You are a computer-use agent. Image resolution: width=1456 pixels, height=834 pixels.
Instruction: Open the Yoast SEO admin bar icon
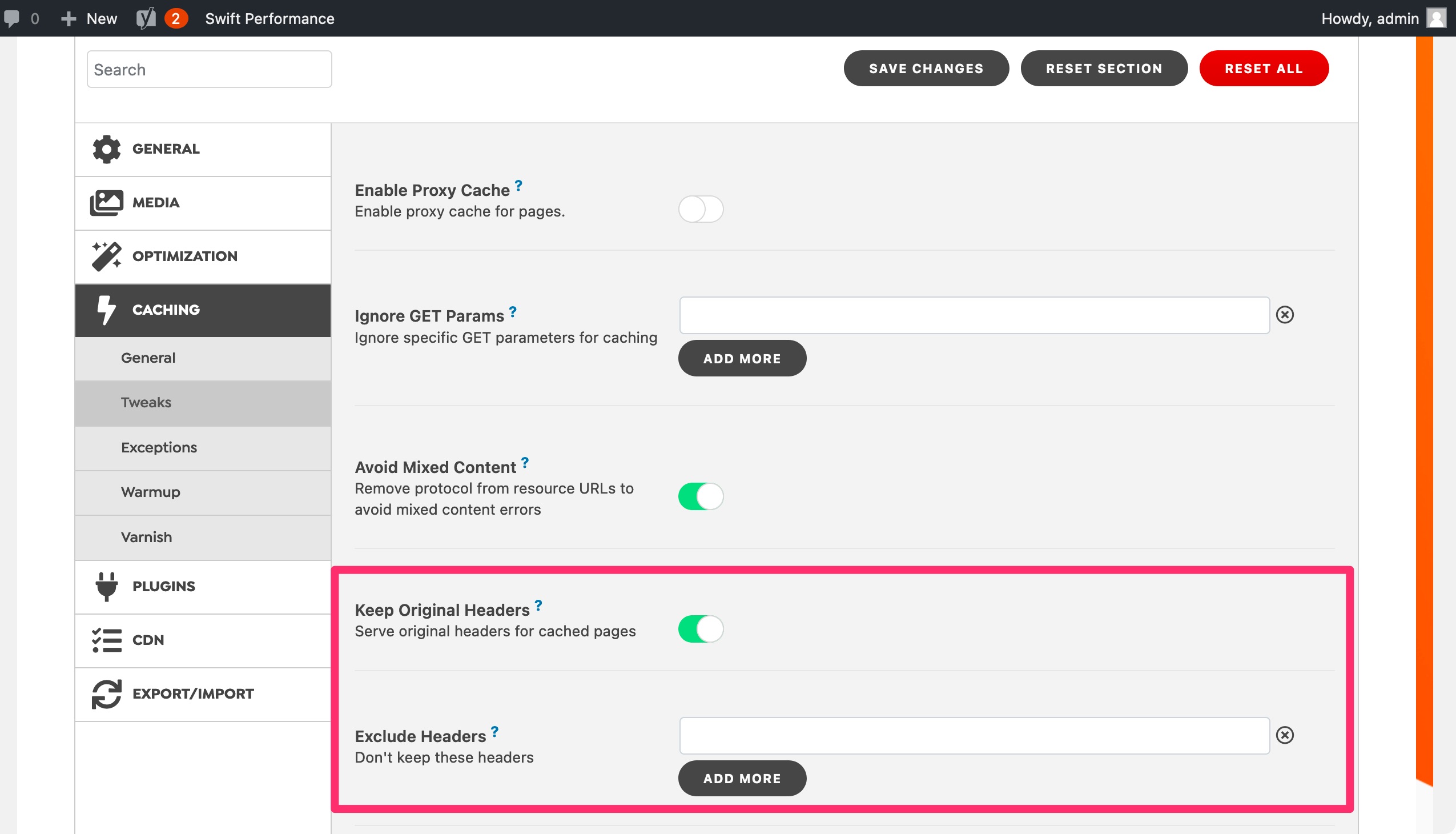click(146, 18)
